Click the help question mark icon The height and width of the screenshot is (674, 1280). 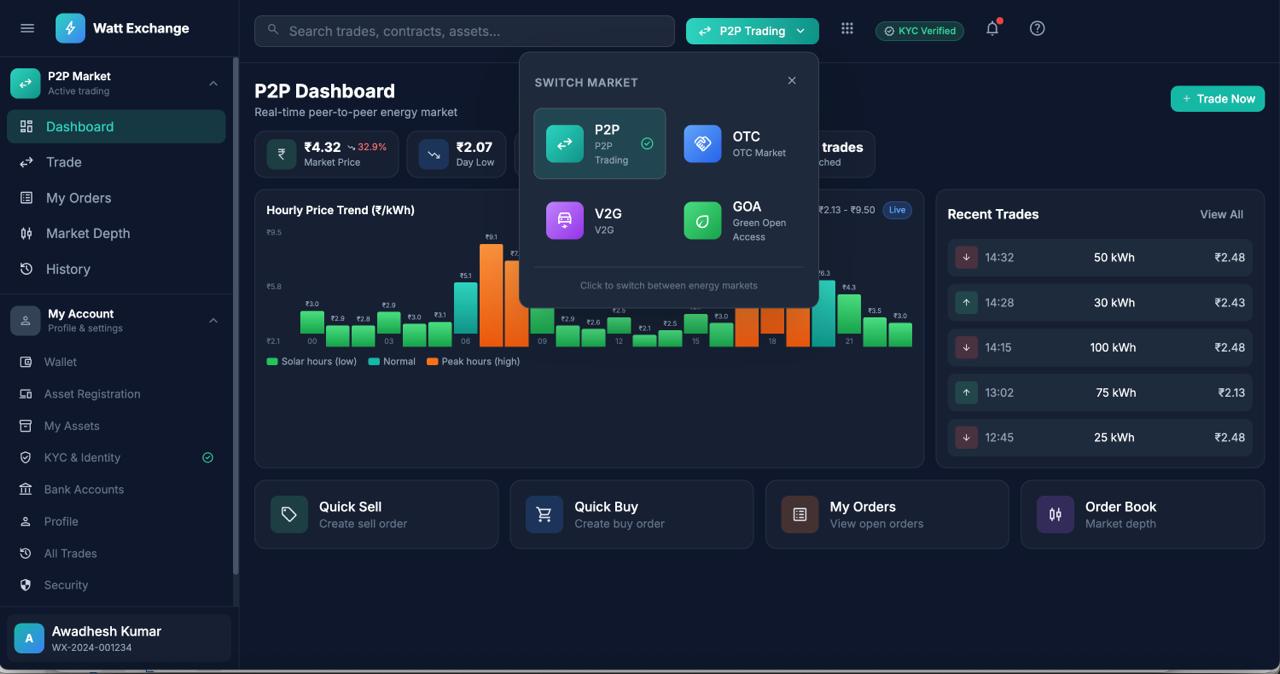pos(1037,28)
